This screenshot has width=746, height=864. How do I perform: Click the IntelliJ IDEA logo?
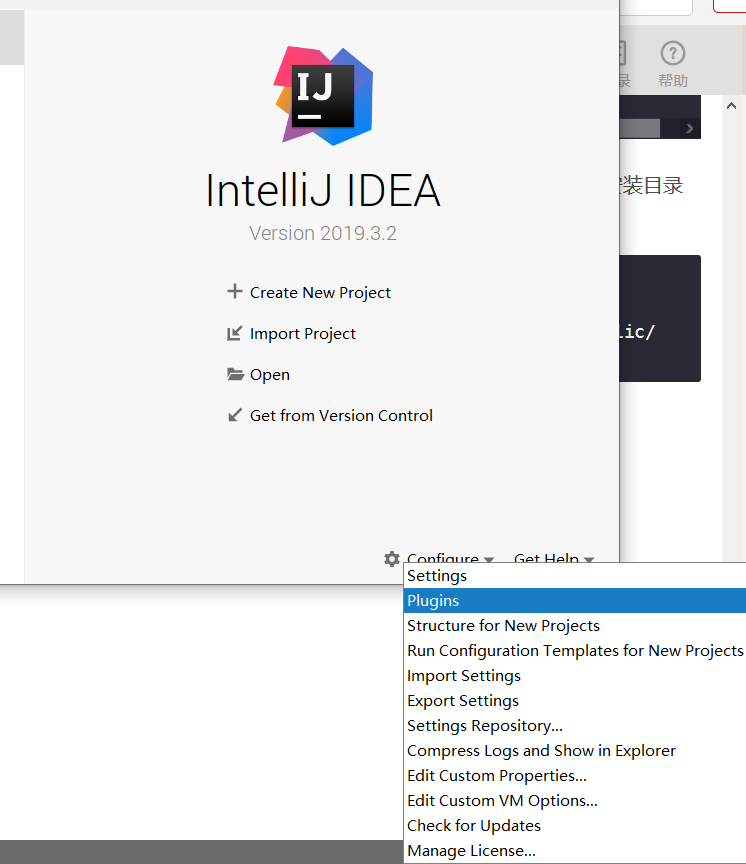tap(323, 96)
